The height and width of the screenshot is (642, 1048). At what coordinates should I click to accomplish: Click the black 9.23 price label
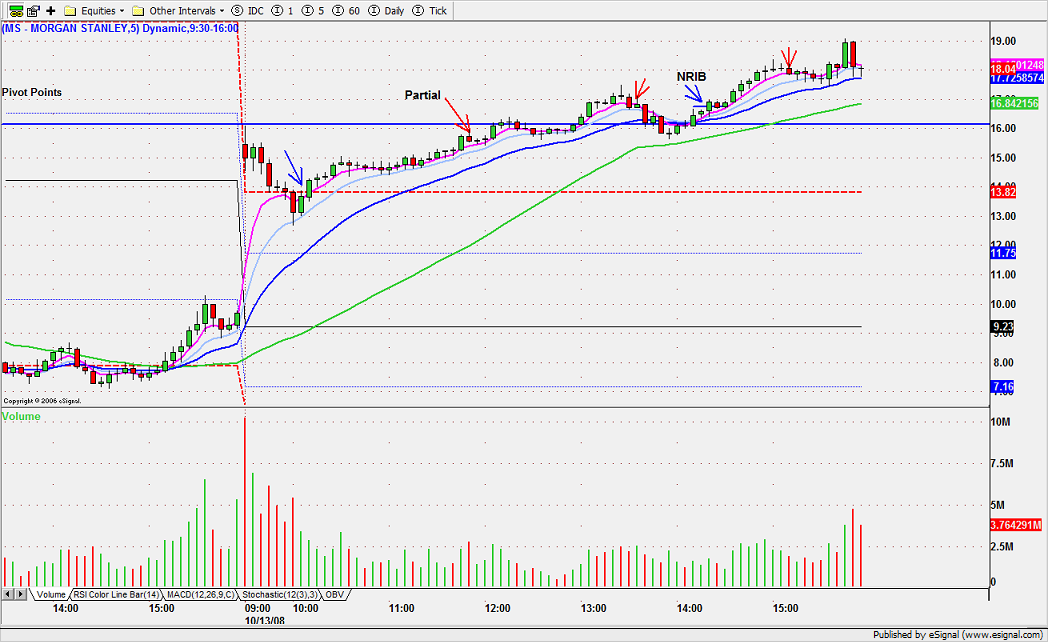1002,327
